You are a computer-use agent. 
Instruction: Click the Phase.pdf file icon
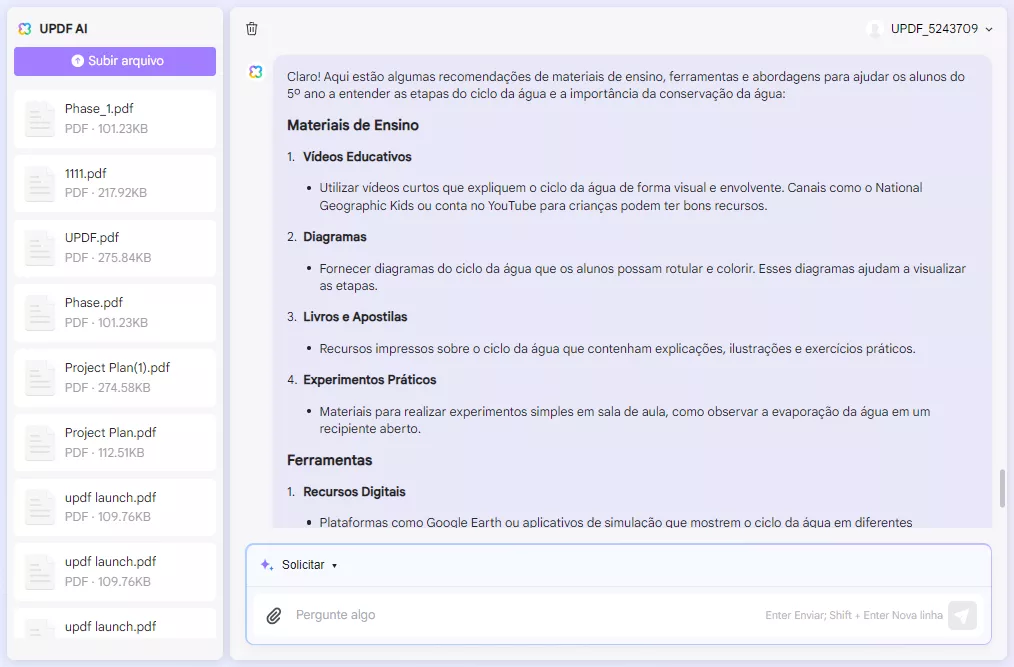[x=39, y=313]
